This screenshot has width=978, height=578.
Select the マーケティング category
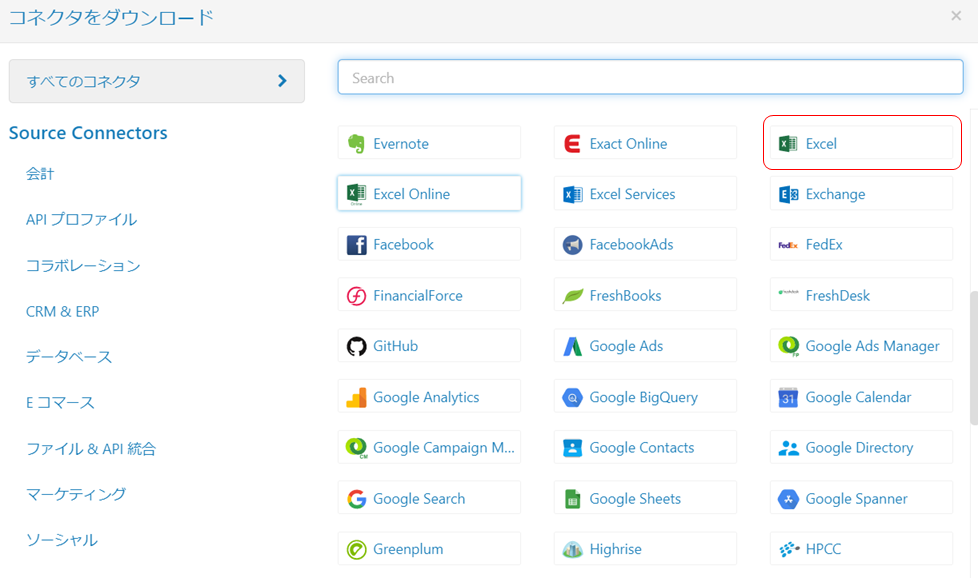(75, 494)
